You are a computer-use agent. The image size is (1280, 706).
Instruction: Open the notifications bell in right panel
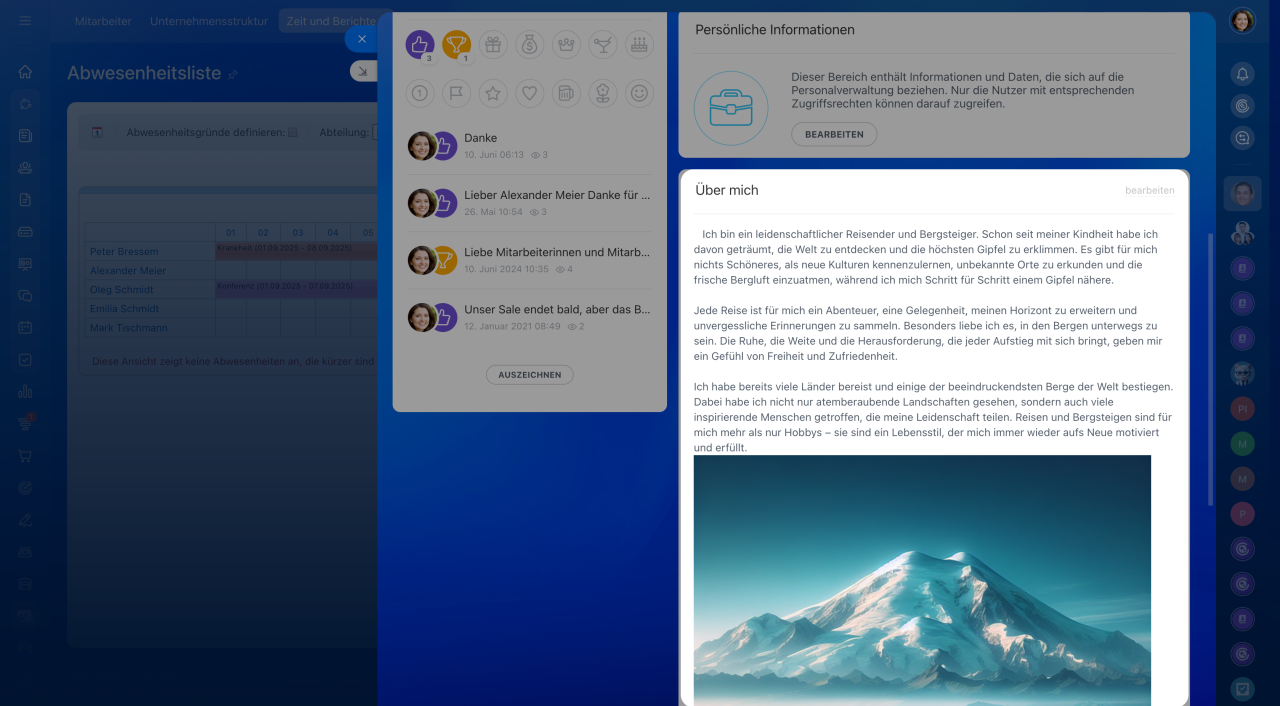tap(1242, 73)
